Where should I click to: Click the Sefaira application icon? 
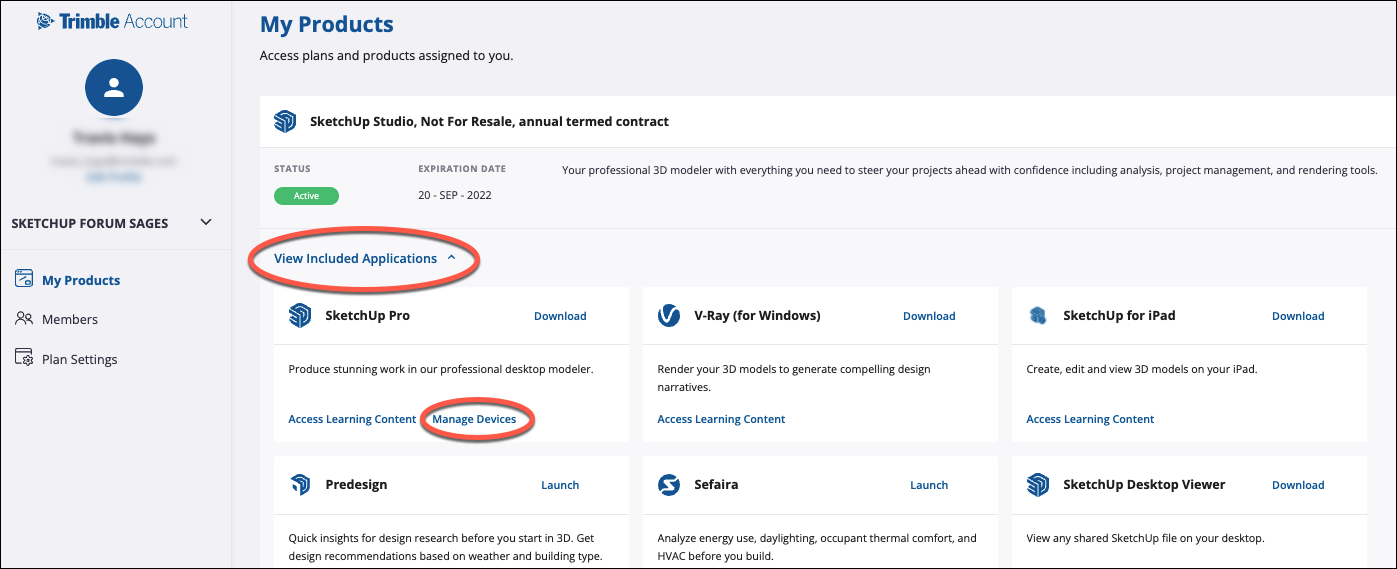[669, 485]
